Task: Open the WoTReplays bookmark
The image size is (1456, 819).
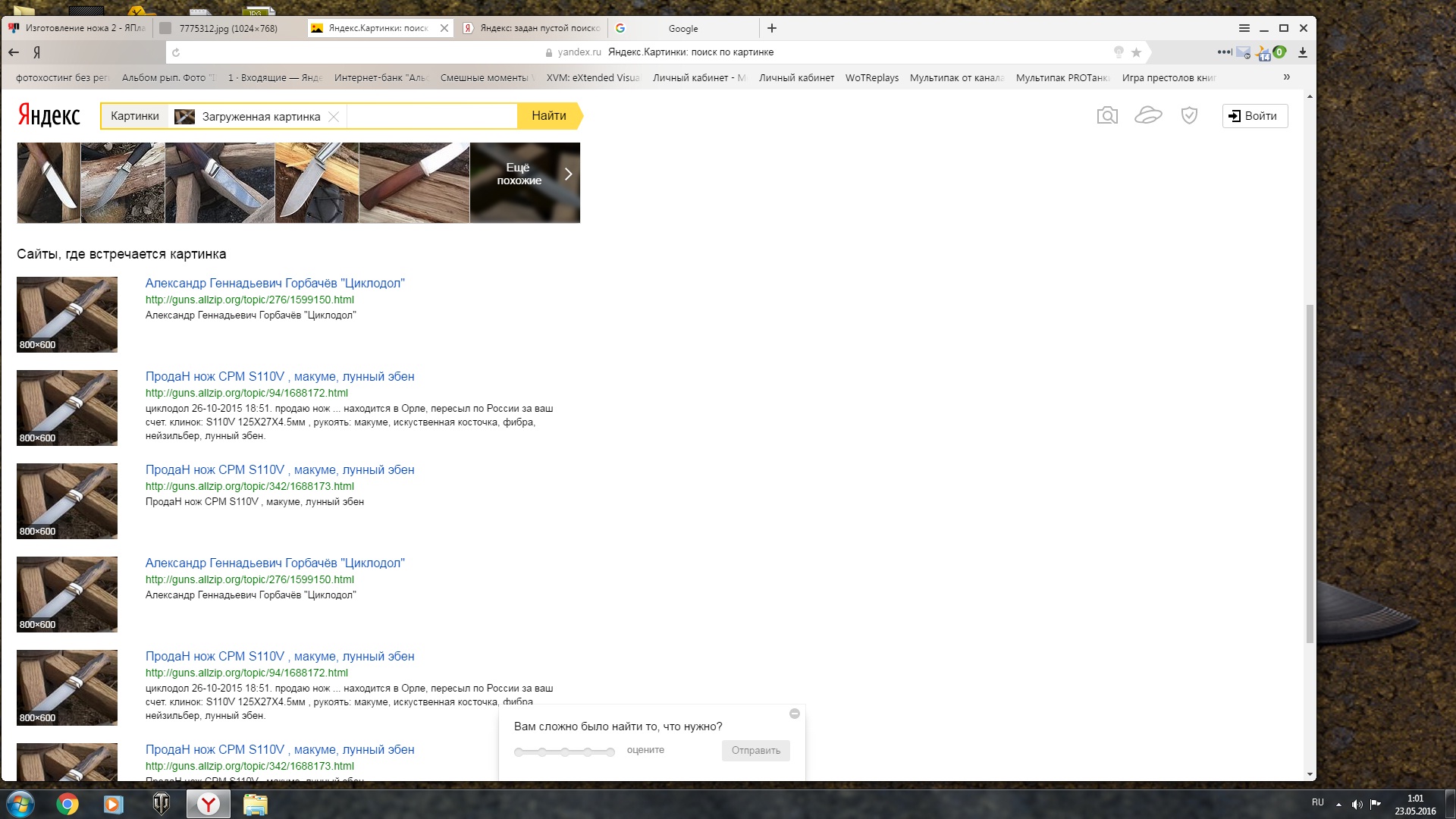Action: tap(872, 77)
